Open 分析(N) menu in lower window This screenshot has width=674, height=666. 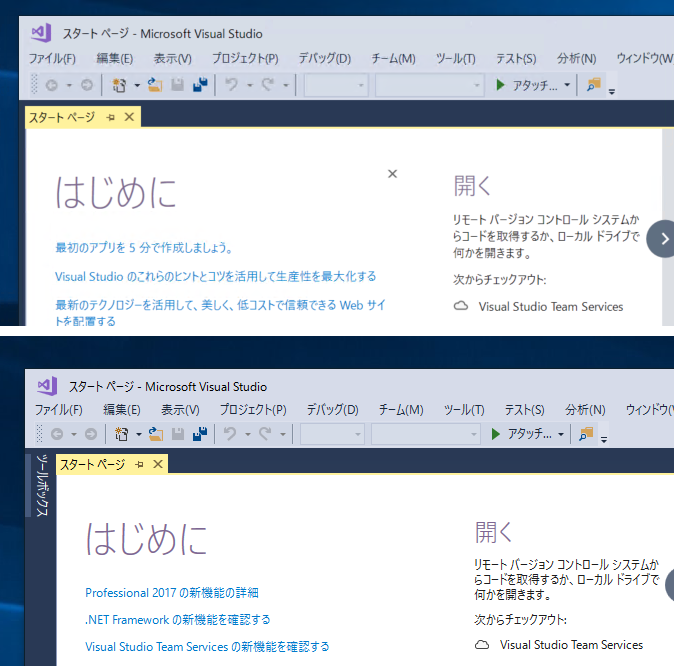(585, 410)
